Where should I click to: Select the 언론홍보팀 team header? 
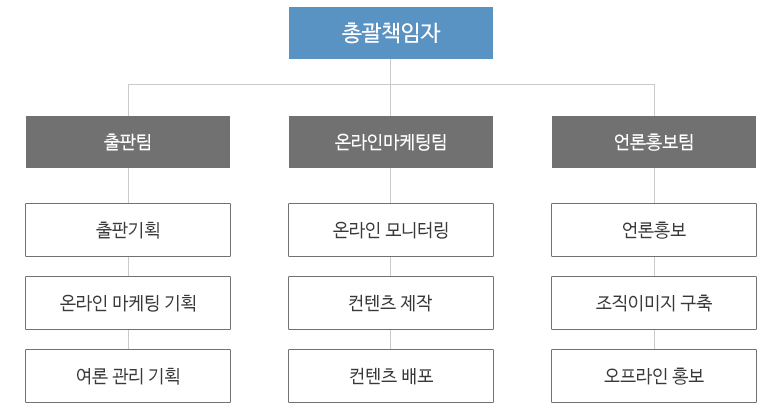[x=653, y=142]
